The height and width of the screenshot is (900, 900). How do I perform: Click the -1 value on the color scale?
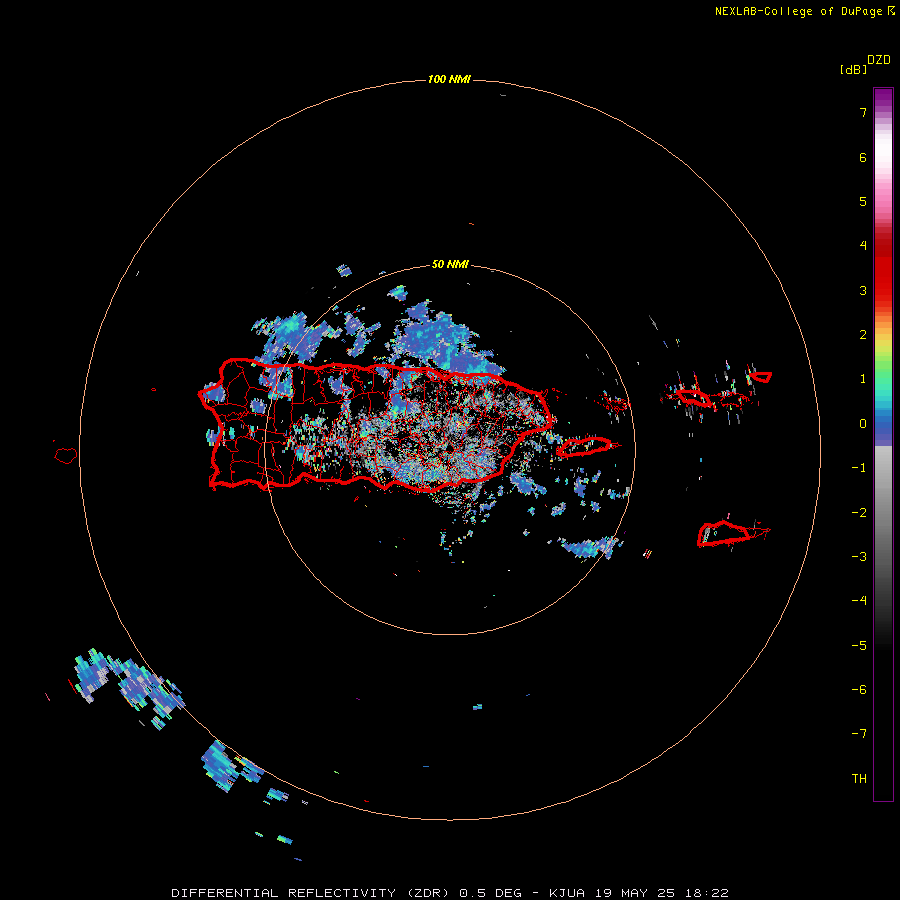click(859, 468)
